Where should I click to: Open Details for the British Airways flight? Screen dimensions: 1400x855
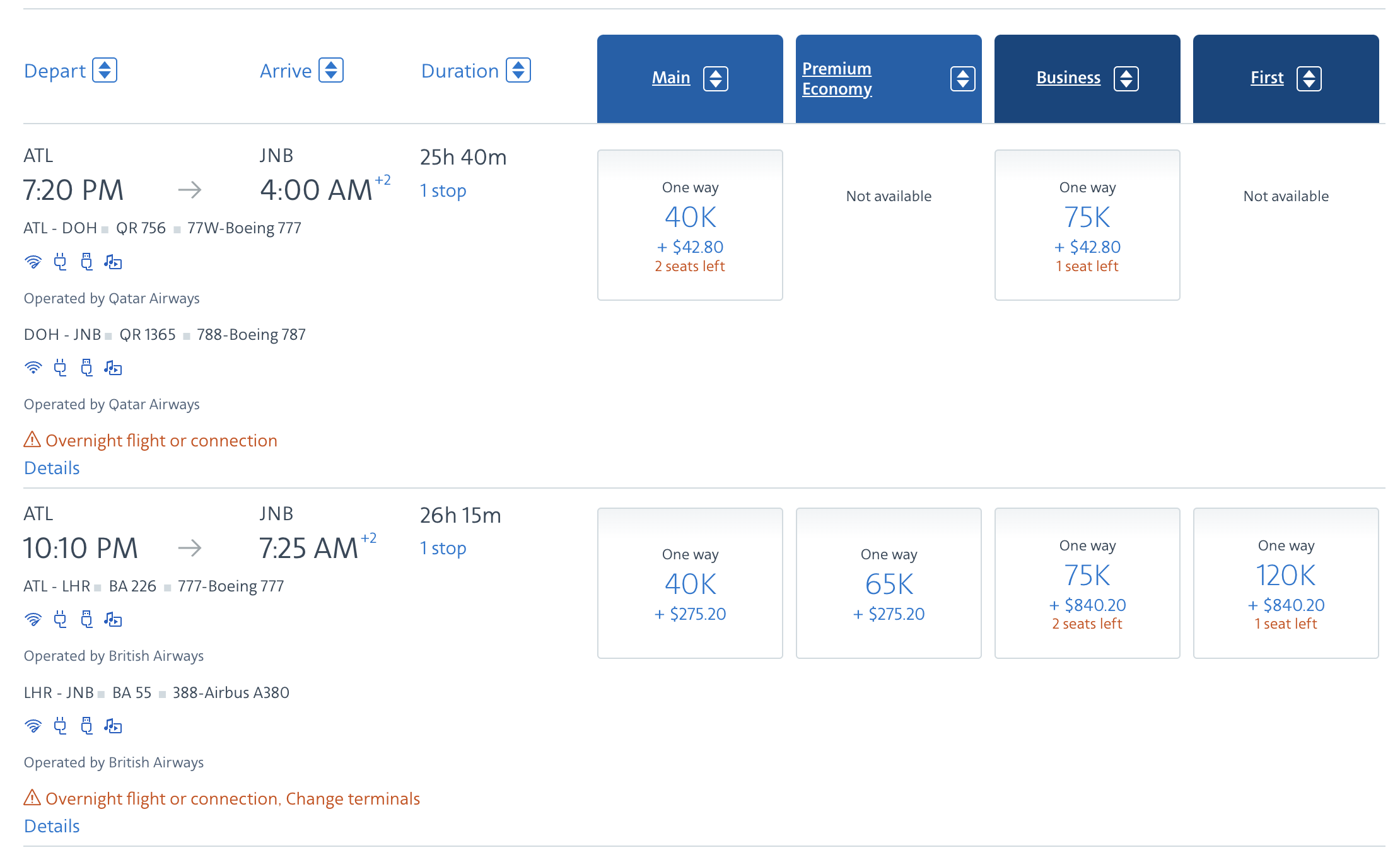52,826
